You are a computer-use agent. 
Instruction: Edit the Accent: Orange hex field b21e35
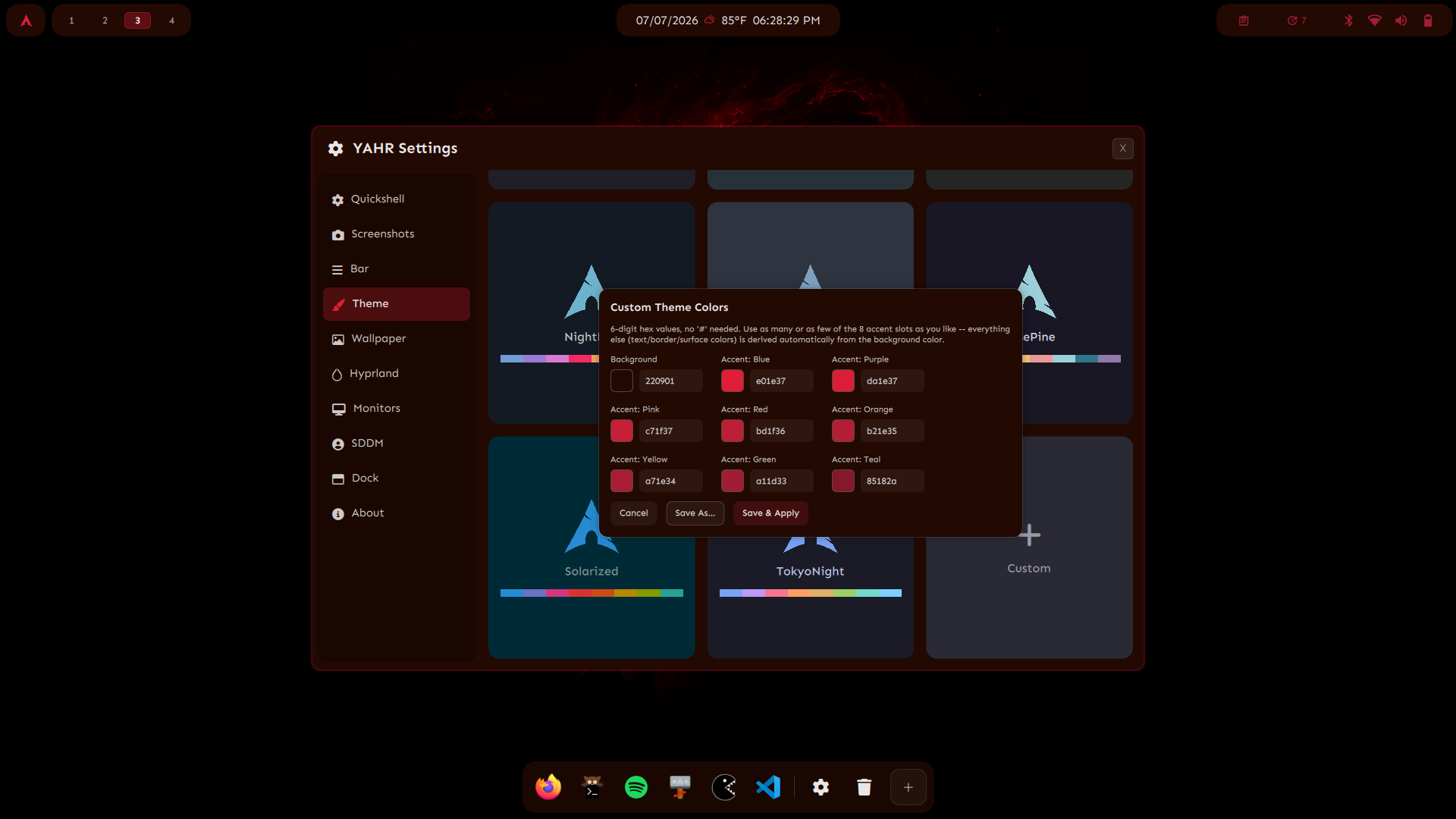click(893, 431)
